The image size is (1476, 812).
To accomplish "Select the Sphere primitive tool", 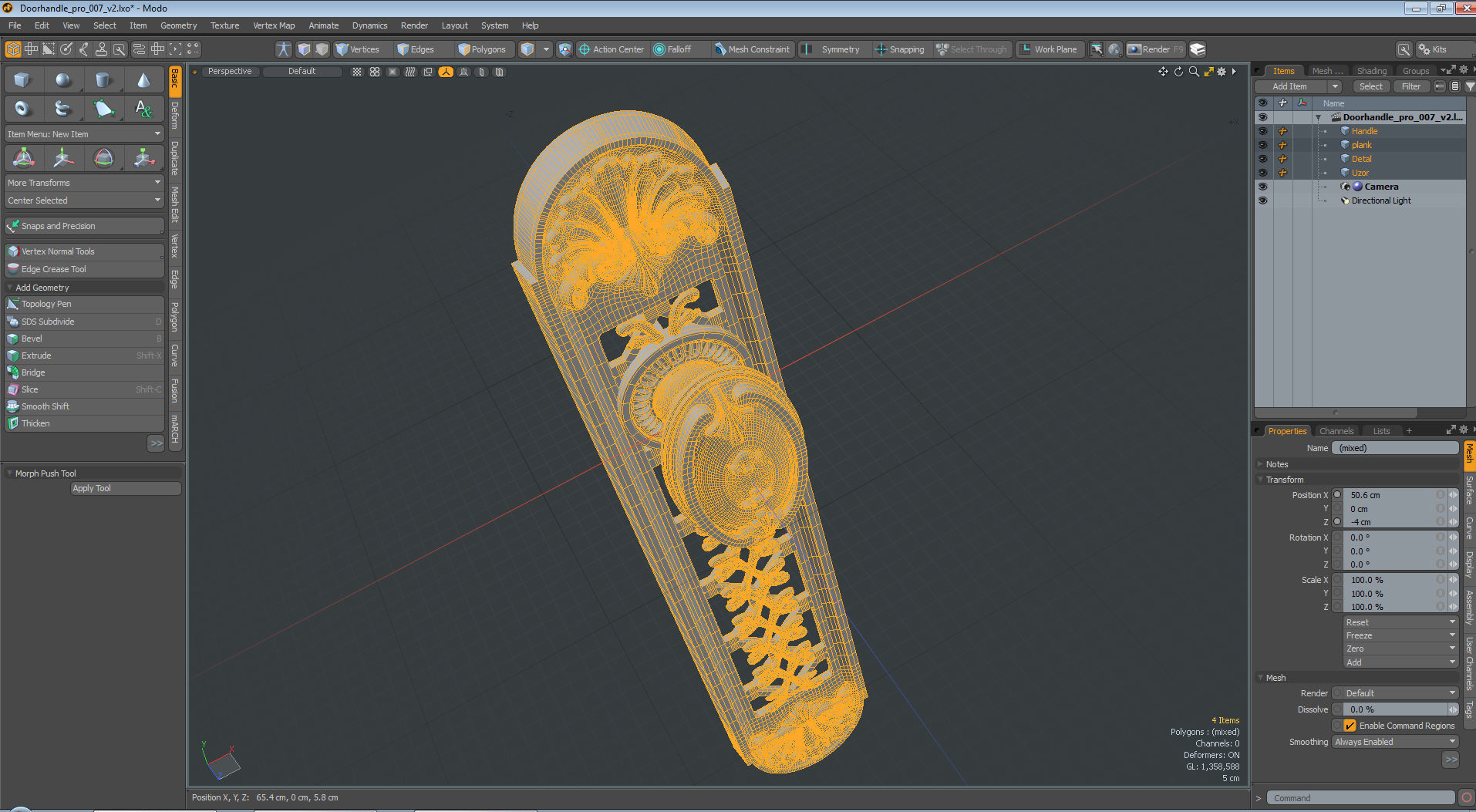I will (63, 80).
